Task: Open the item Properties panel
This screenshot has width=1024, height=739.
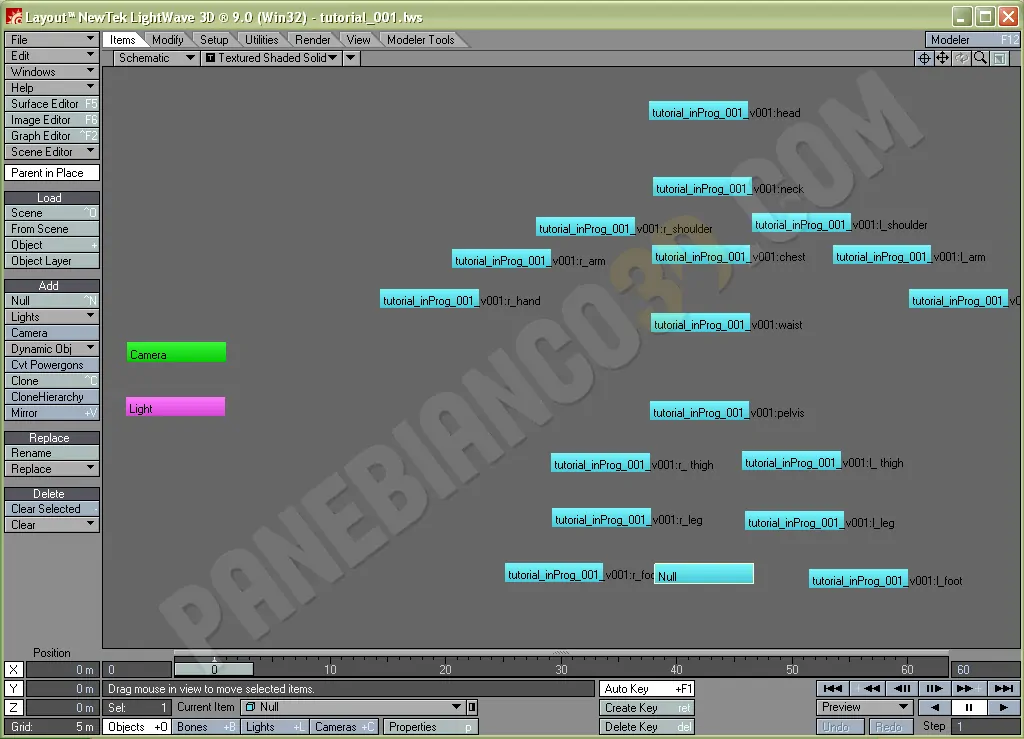Action: click(430, 727)
